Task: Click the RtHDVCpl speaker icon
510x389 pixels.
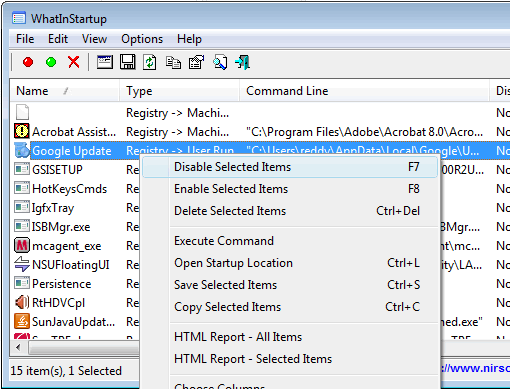Action: (22, 302)
